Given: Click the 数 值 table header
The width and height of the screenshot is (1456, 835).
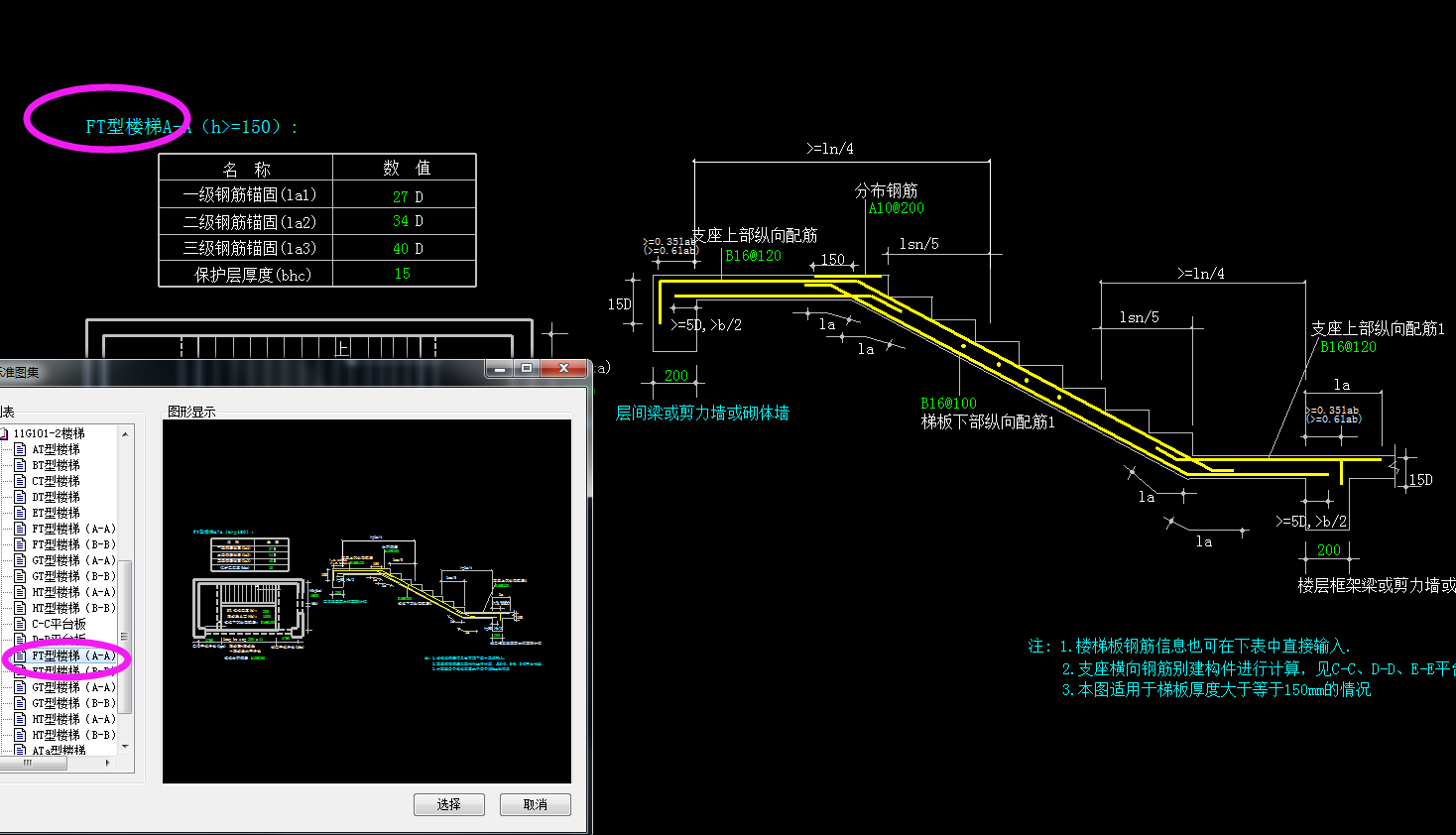Looking at the screenshot, I should [407, 168].
